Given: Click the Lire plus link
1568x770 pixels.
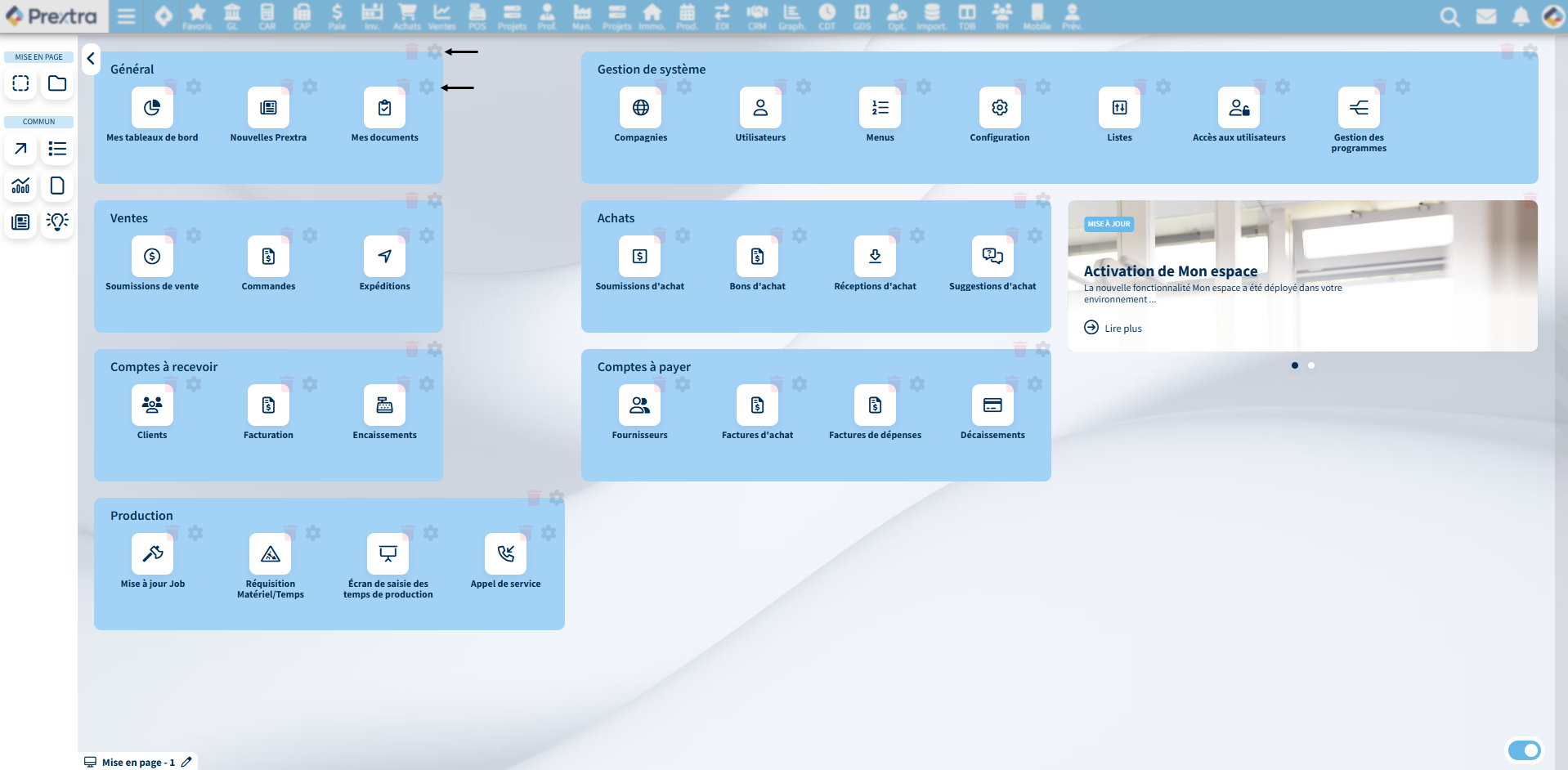Looking at the screenshot, I should [x=1122, y=329].
